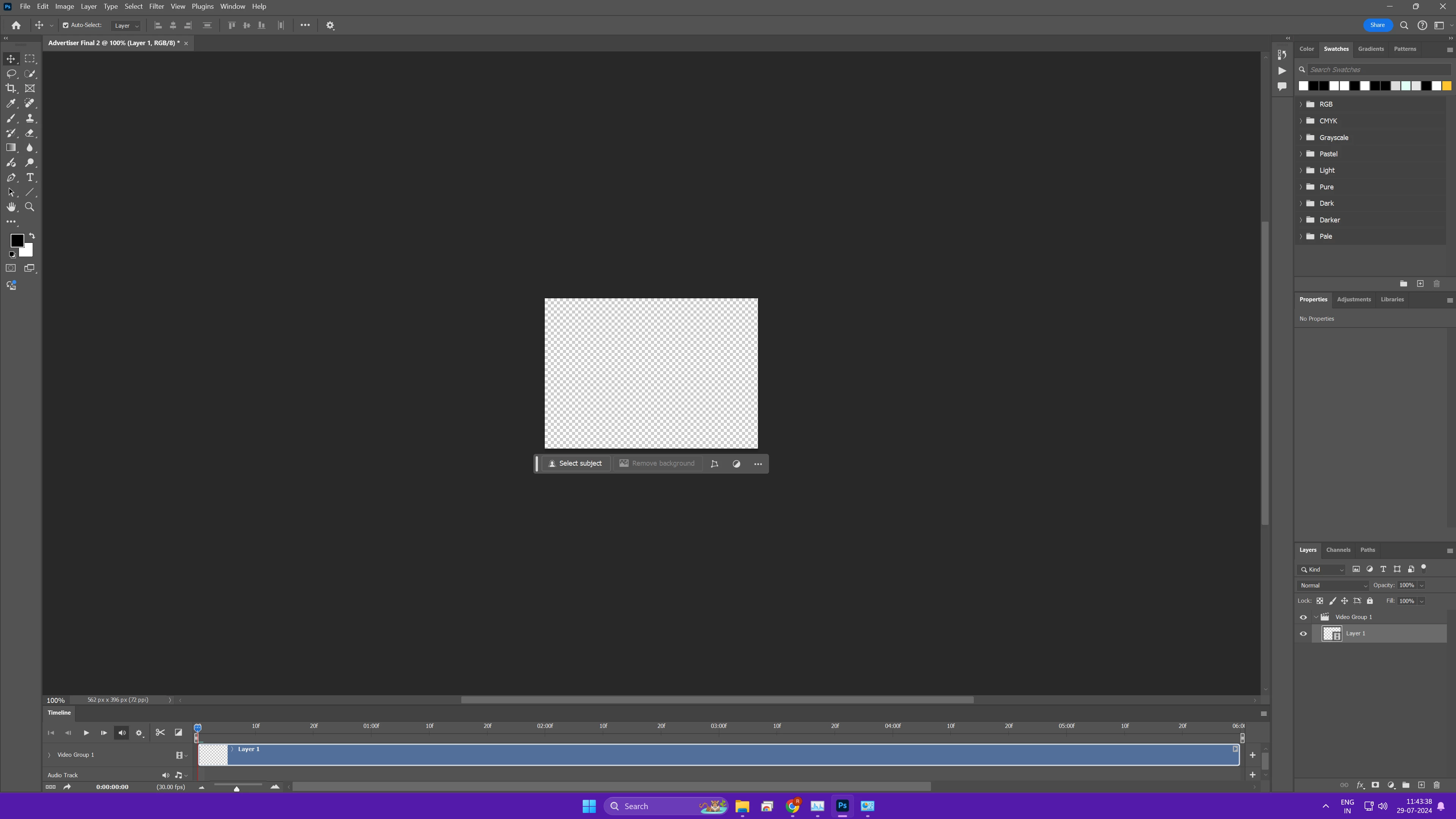
Task: Open the Normal blend mode dropdown
Action: 1333,585
